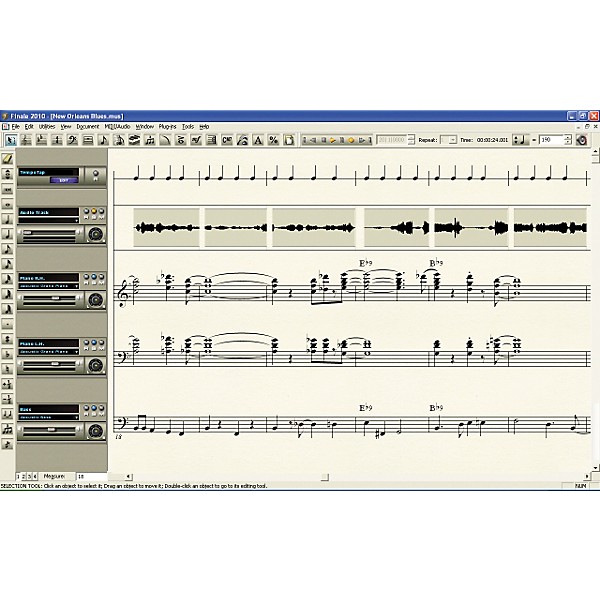Switch to layer 4 button

[35, 476]
